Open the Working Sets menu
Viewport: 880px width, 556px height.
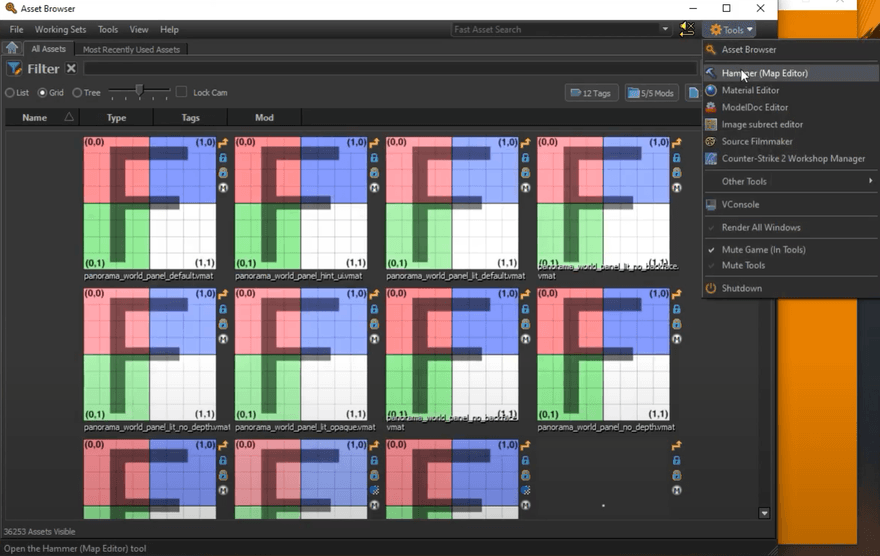pos(62,30)
